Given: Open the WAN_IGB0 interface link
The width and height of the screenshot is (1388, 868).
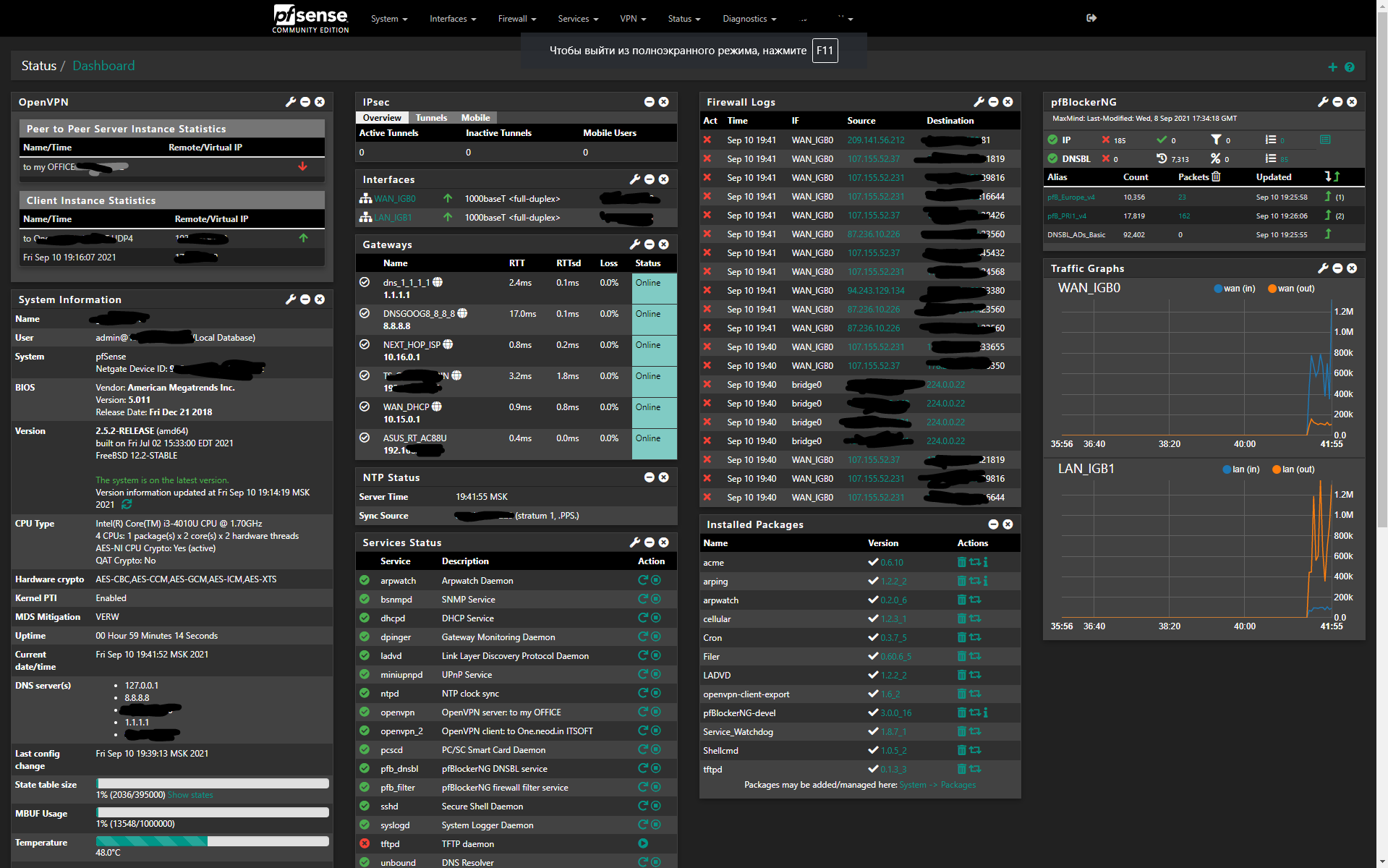Looking at the screenshot, I should [395, 199].
